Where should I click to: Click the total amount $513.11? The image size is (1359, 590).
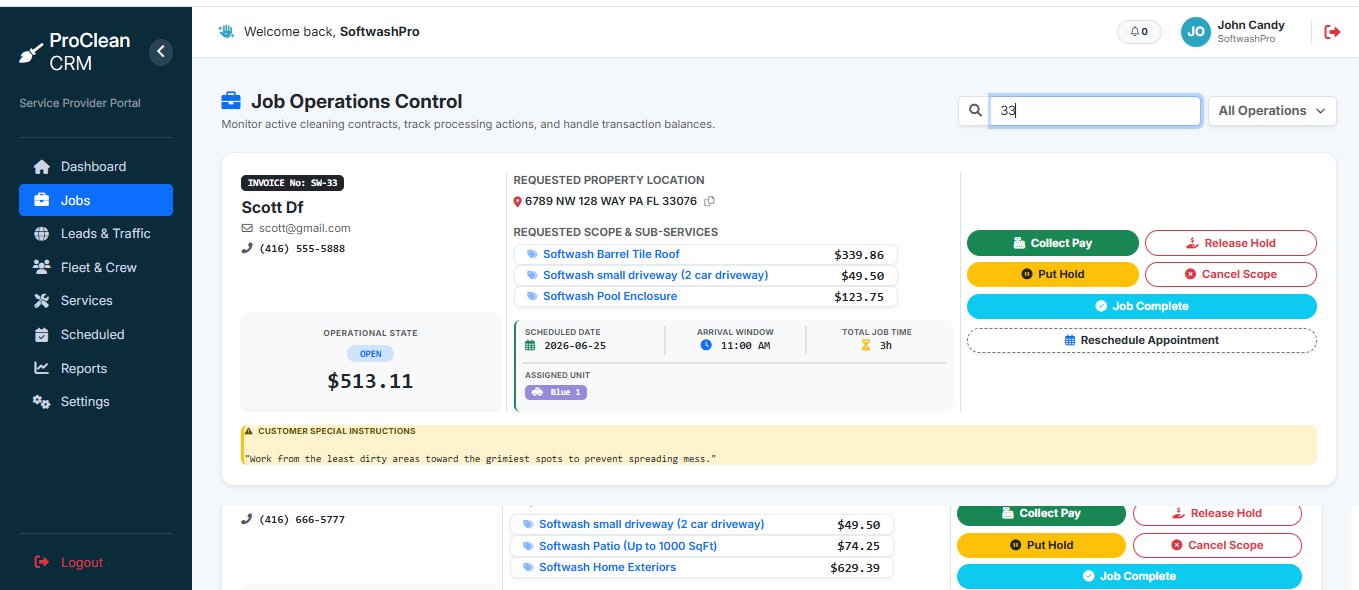[370, 381]
